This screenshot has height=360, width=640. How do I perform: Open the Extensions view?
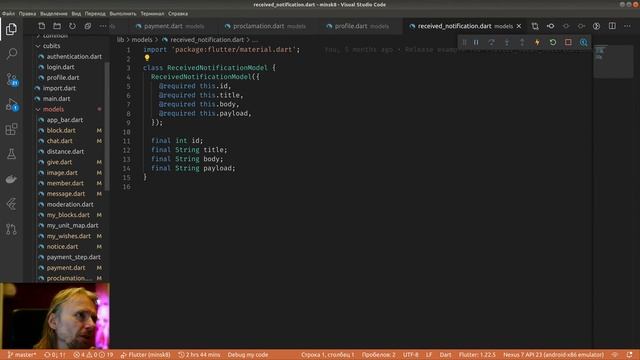11,129
